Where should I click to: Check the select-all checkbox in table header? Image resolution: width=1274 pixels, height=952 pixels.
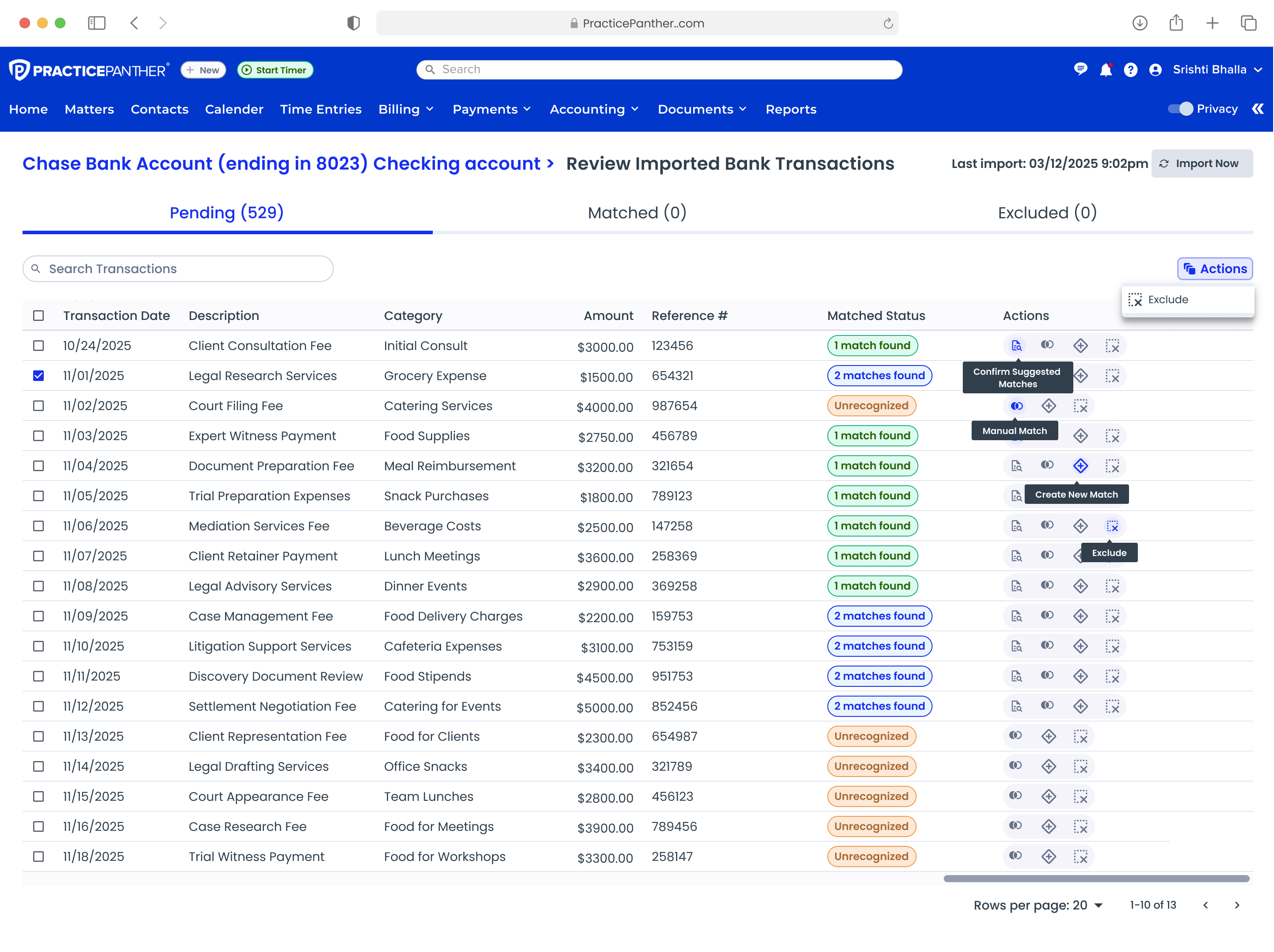click(x=38, y=316)
